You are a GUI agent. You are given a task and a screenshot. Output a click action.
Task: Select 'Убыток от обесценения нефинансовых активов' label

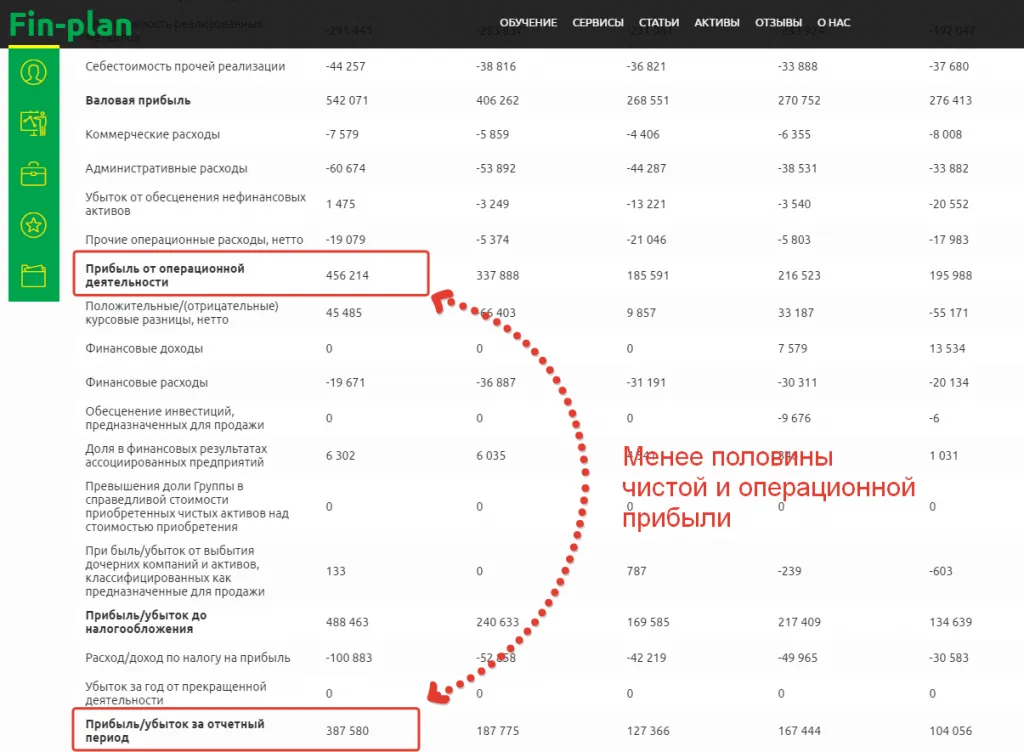click(195, 204)
